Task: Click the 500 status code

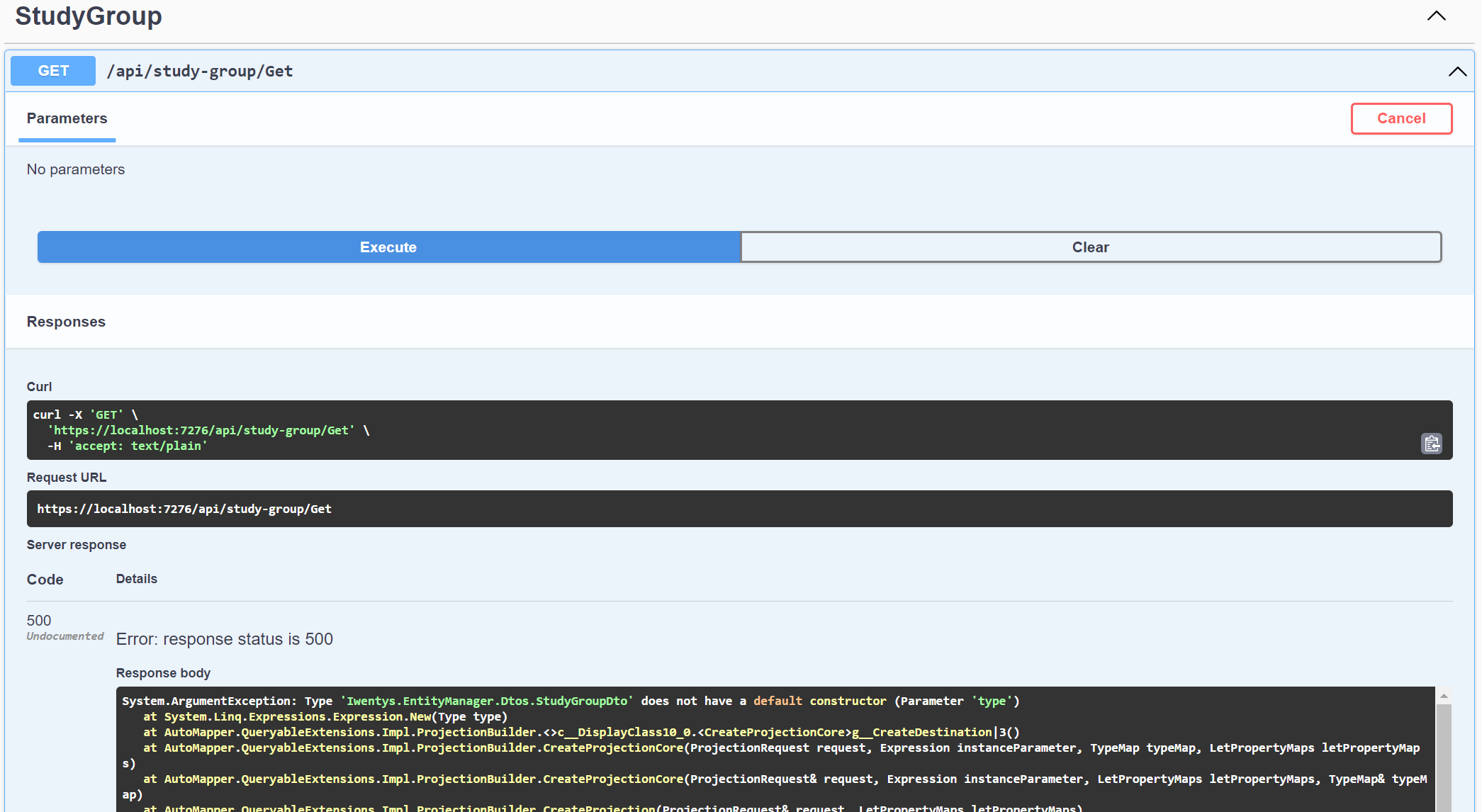Action: (39, 621)
